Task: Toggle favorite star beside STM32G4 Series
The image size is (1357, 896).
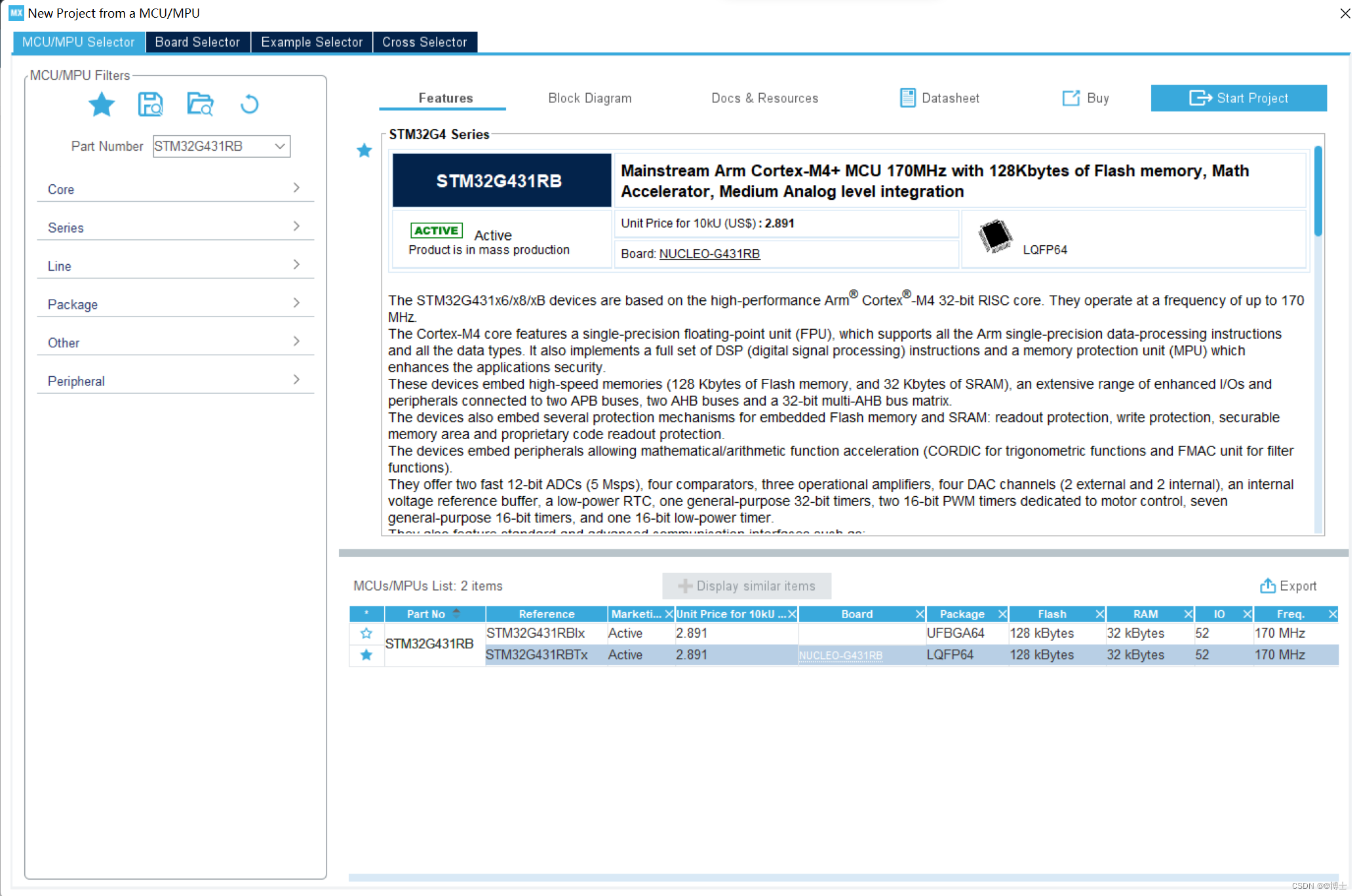Action: [364, 151]
